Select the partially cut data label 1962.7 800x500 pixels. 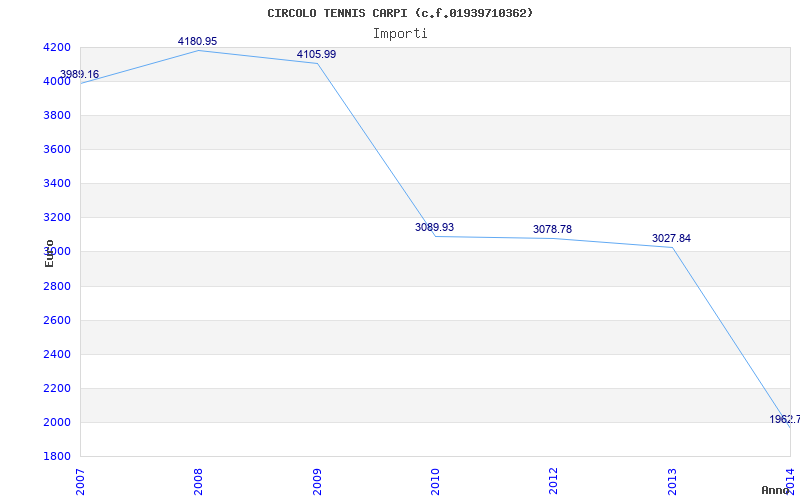[x=785, y=419]
